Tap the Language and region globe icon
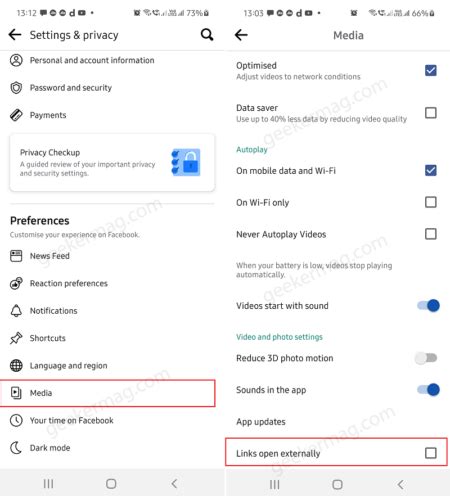 tap(16, 366)
